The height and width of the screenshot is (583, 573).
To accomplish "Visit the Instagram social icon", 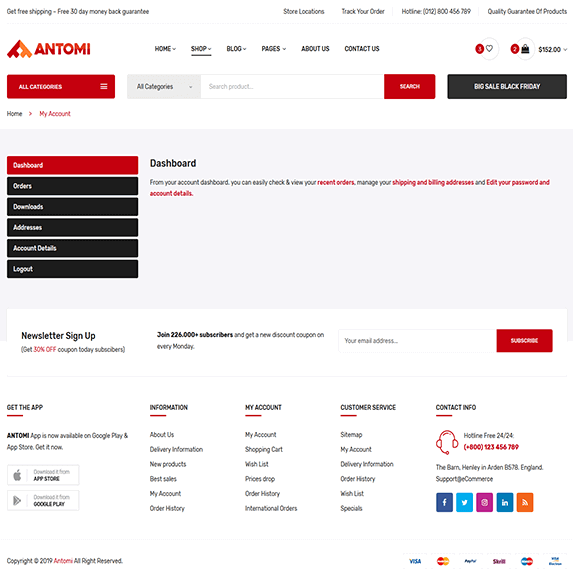I will point(485,502).
